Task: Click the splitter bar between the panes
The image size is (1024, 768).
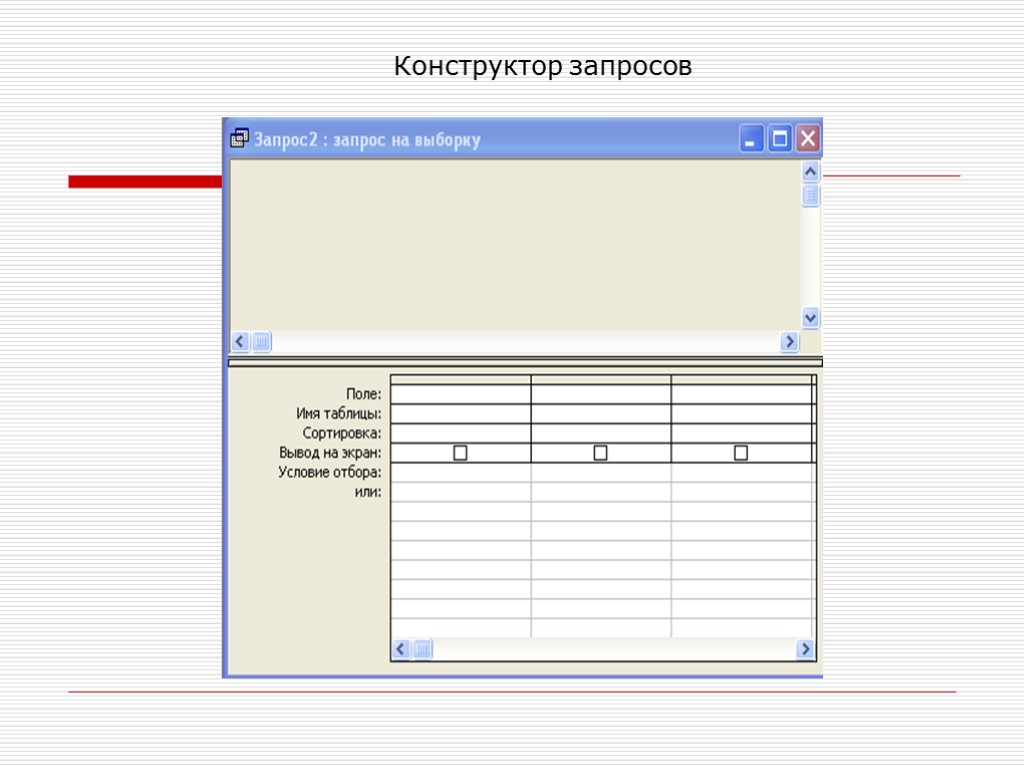Action: pos(525,362)
